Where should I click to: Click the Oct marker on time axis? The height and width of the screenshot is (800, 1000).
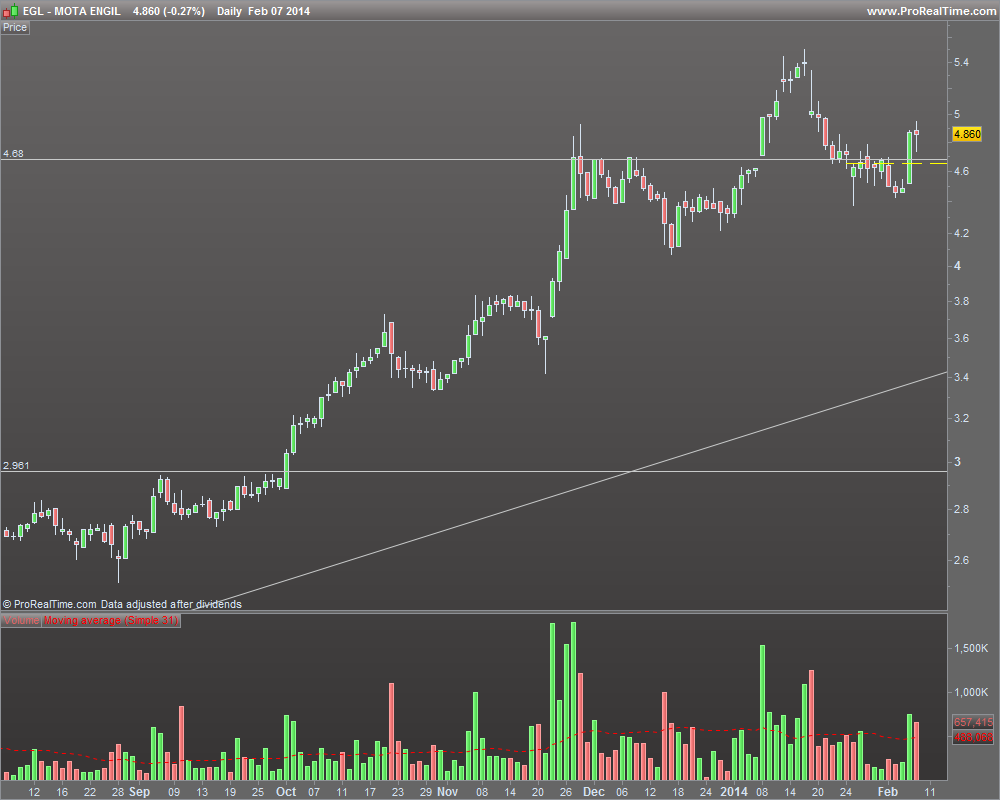click(x=286, y=792)
